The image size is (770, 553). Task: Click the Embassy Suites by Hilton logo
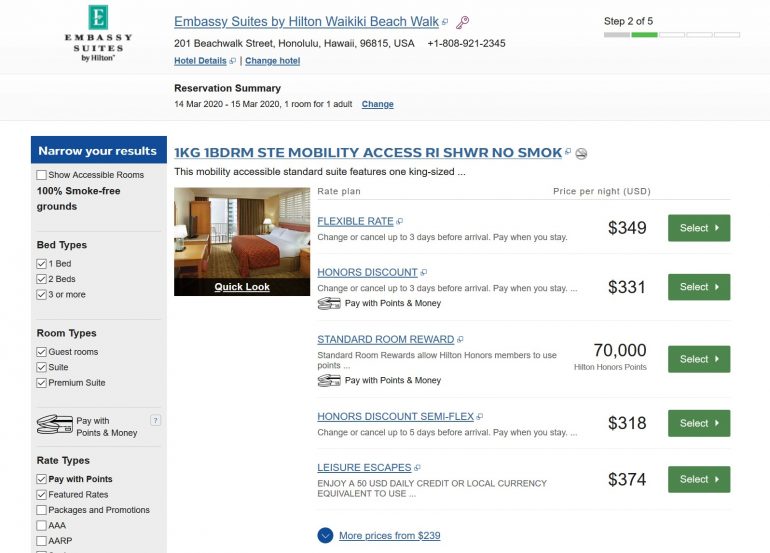pos(97,33)
